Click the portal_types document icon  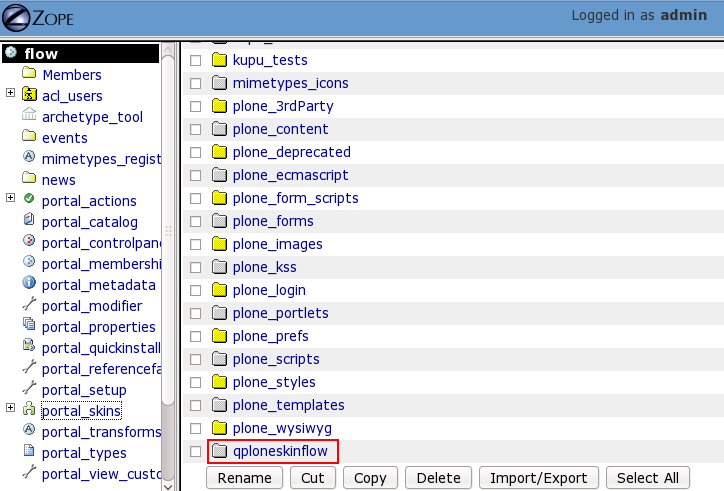[29, 450]
